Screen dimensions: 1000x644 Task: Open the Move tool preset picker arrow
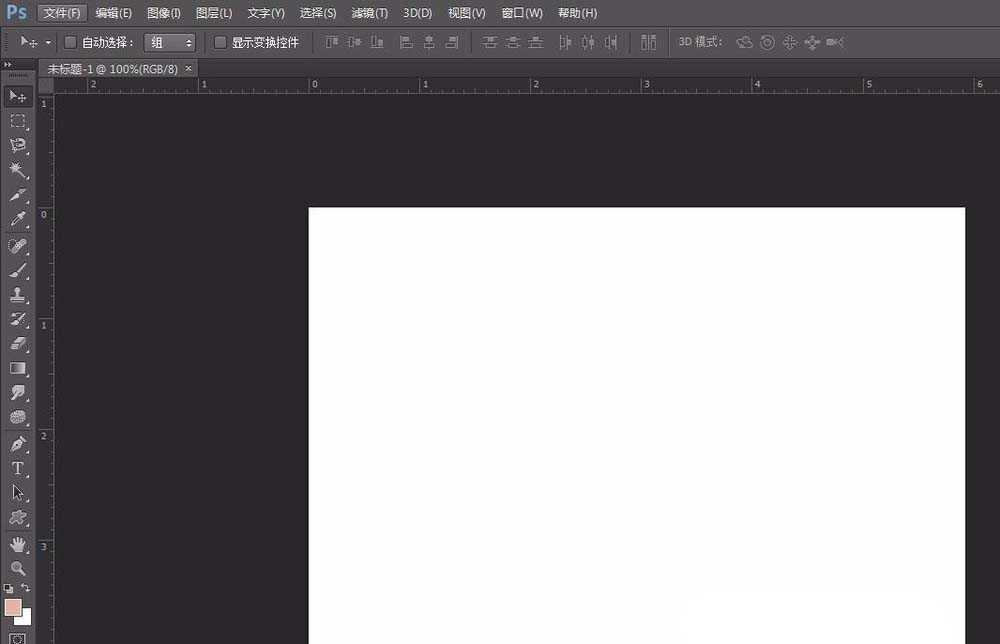[48, 43]
